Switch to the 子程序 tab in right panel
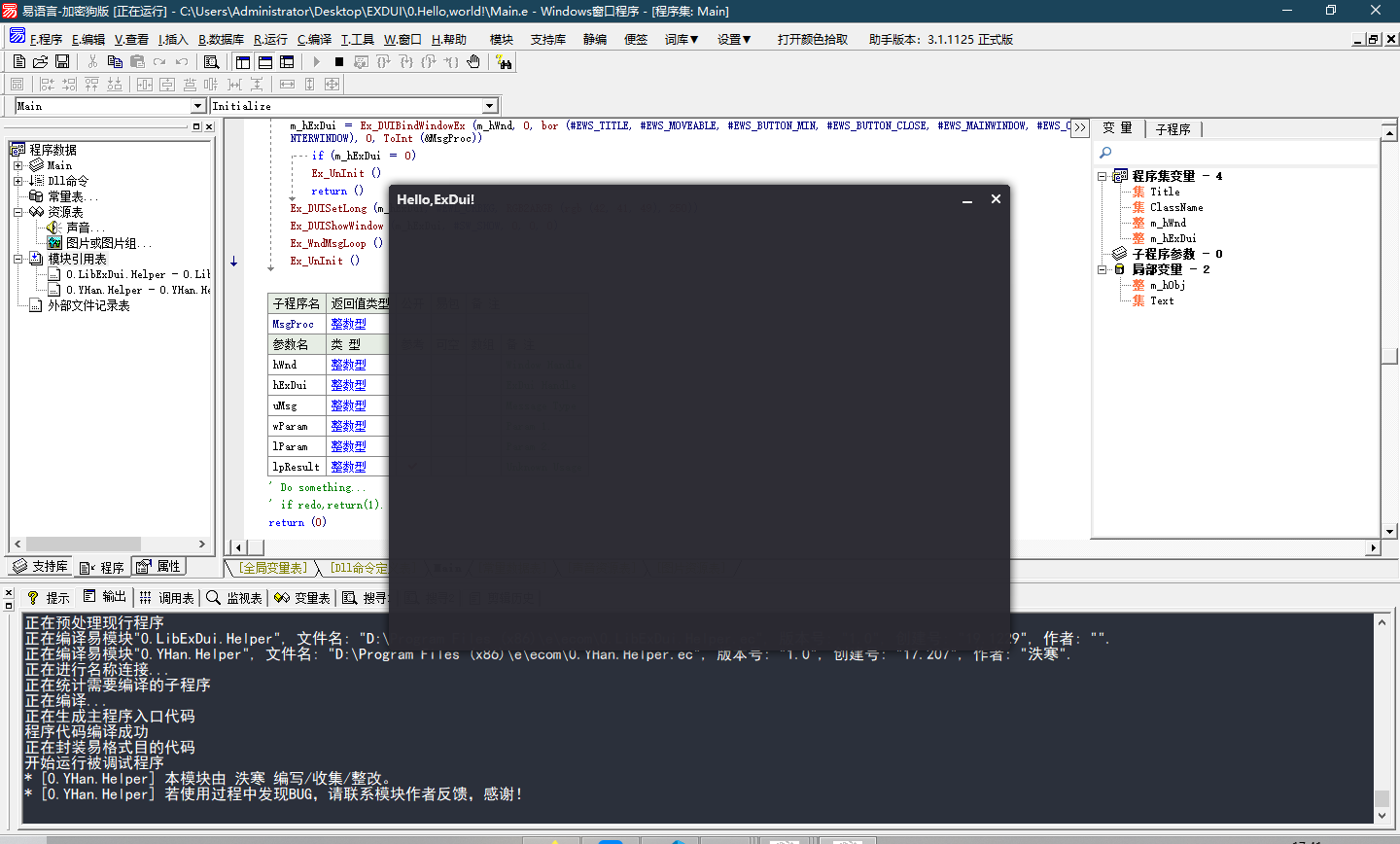The height and width of the screenshot is (844, 1400). [1172, 129]
